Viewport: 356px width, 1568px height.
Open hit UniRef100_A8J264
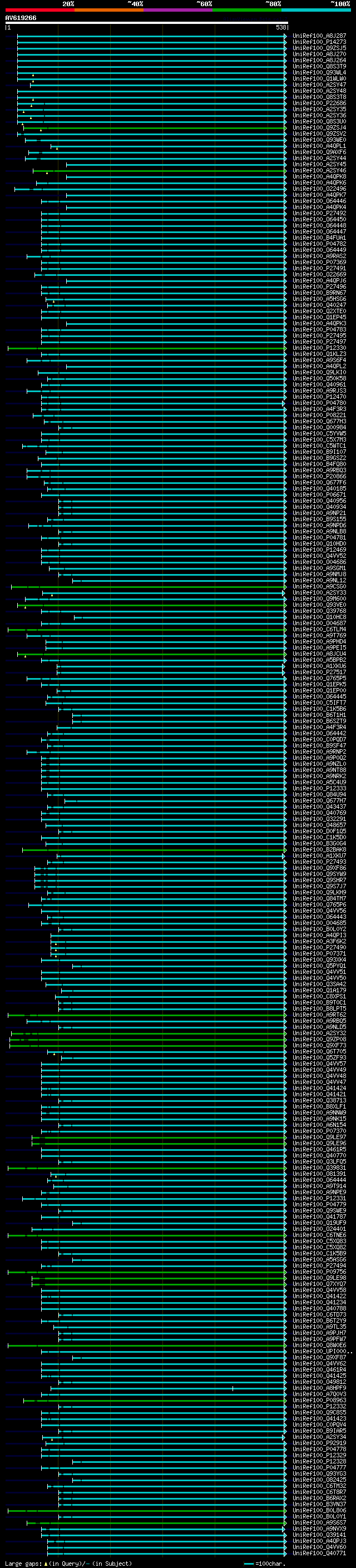click(x=319, y=60)
